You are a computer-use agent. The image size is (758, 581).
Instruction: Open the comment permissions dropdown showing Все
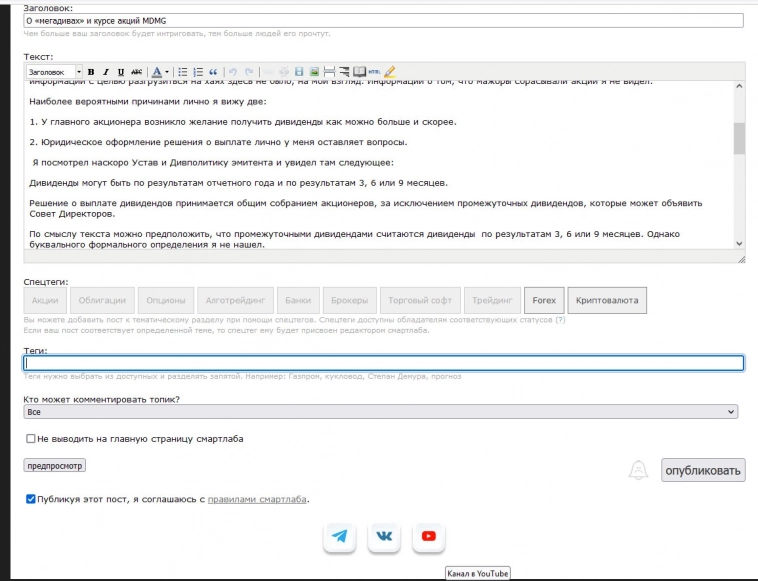[x=380, y=412]
